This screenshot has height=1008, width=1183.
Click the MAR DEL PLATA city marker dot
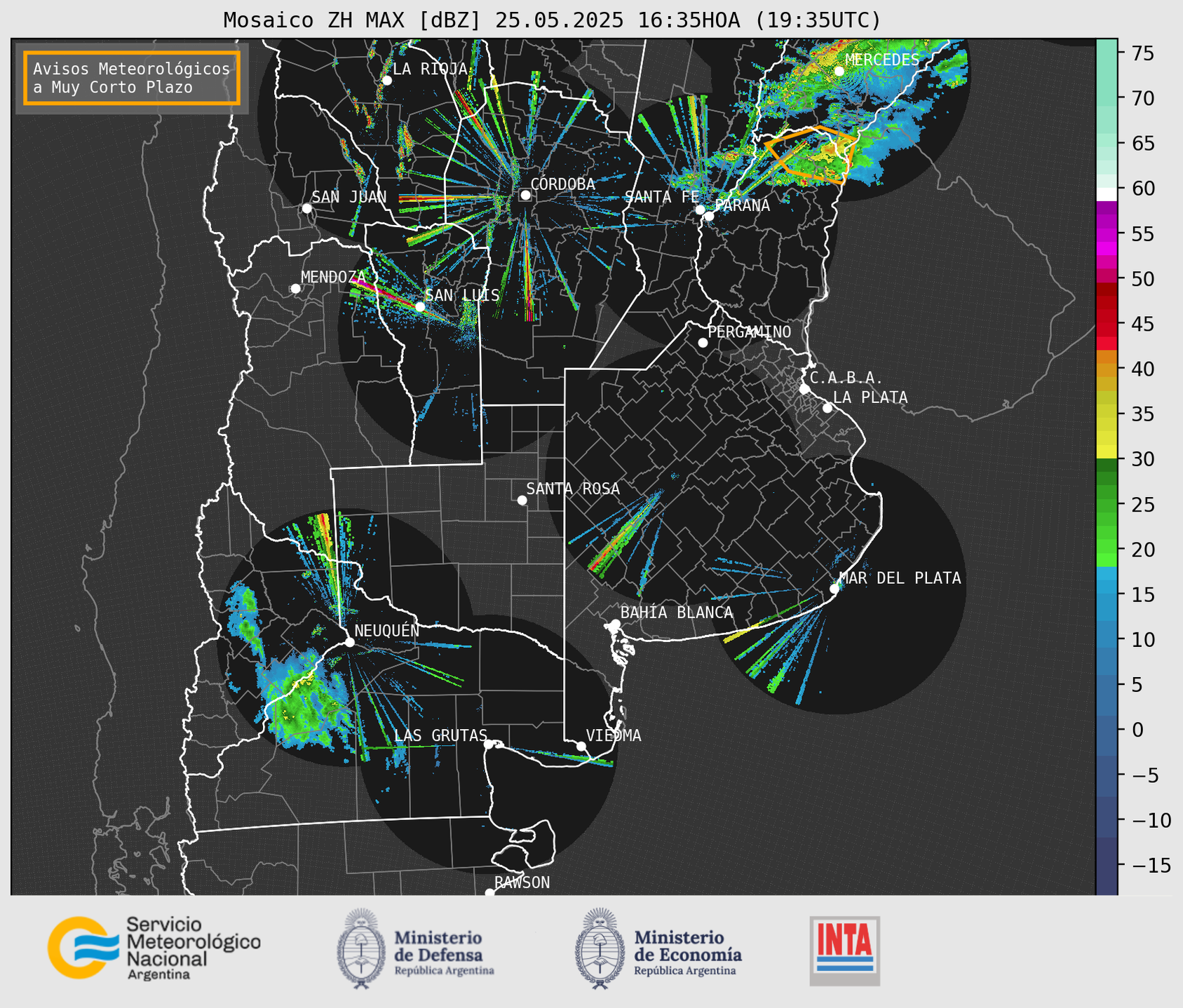click(x=834, y=588)
